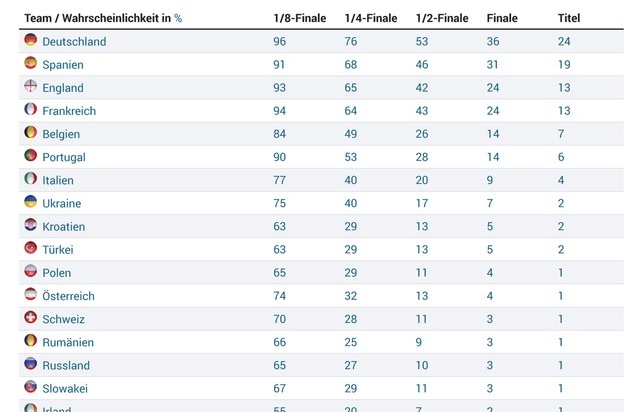Click the England flag icon

[31, 87]
